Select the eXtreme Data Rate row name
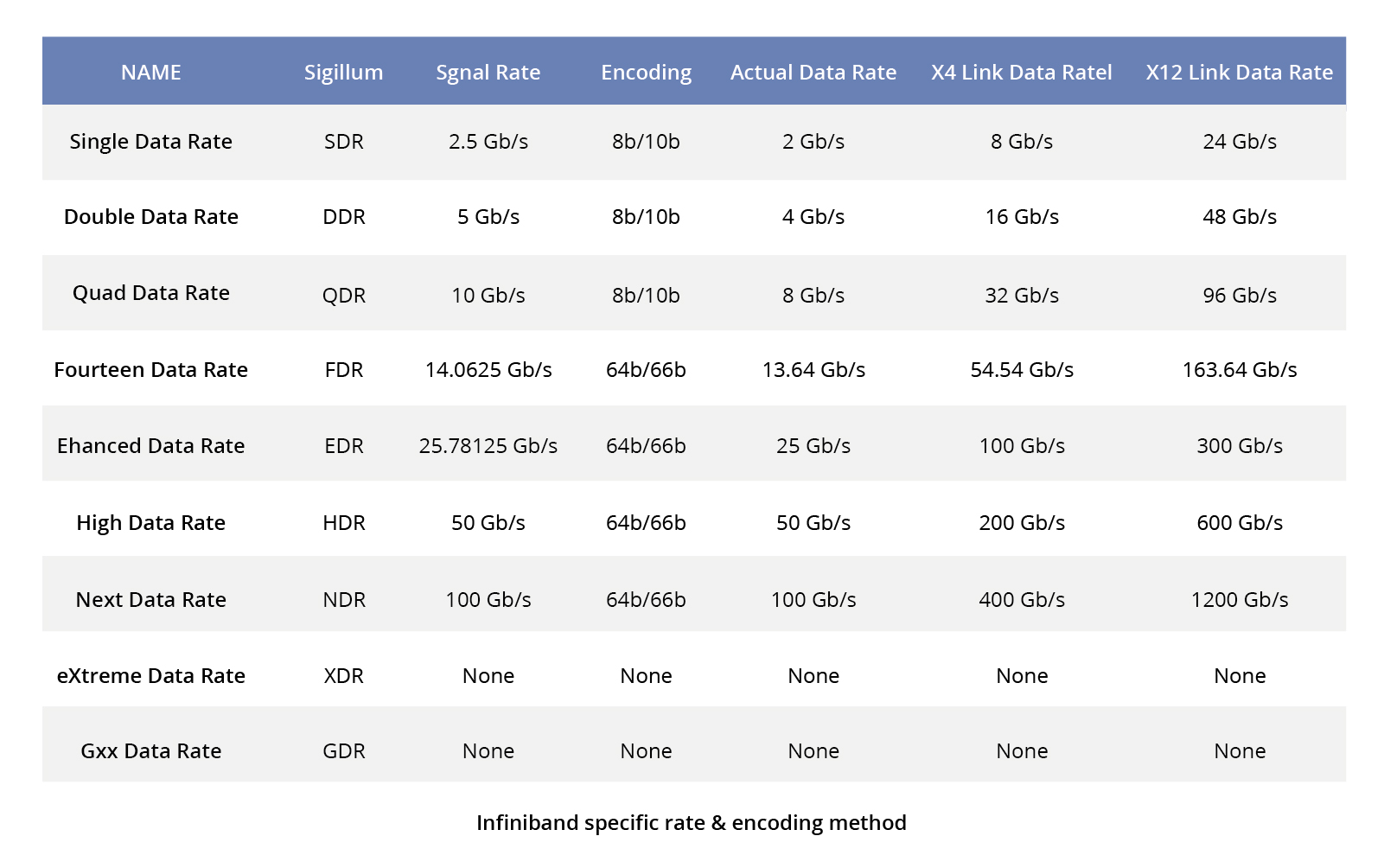This screenshot has width=1384, height=868. click(150, 676)
